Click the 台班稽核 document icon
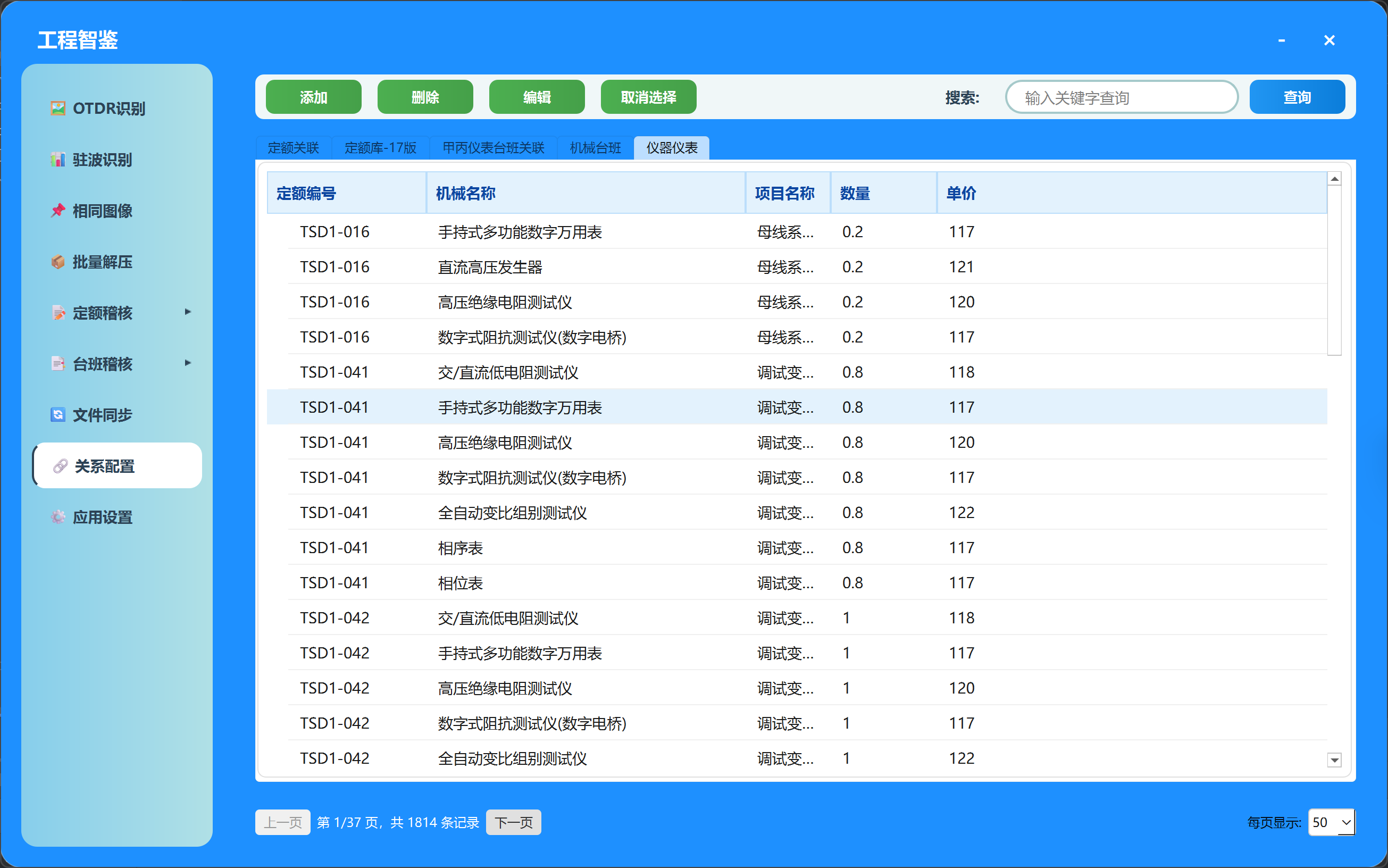The width and height of the screenshot is (1388, 868). point(57,364)
